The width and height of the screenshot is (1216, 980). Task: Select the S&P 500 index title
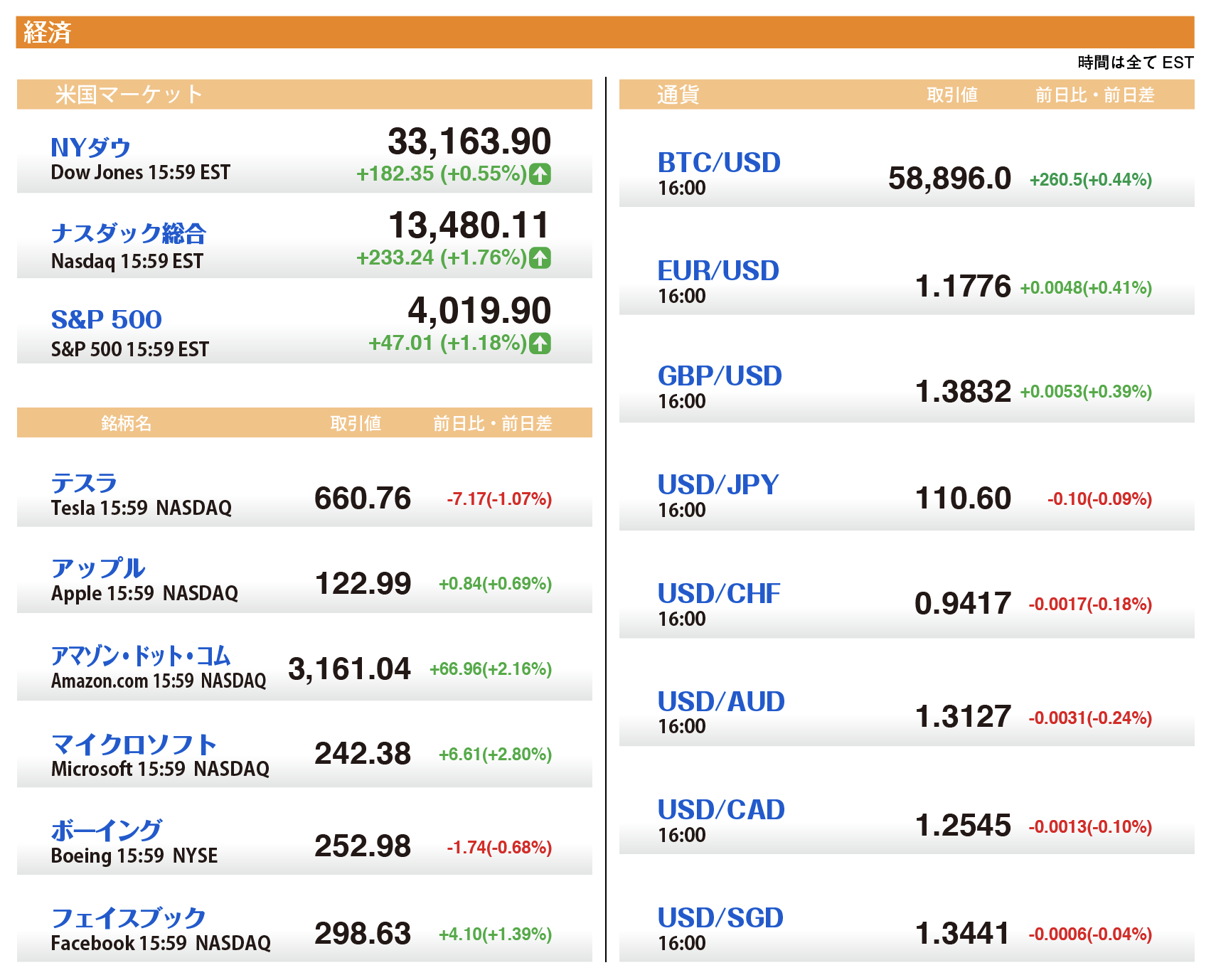[107, 319]
